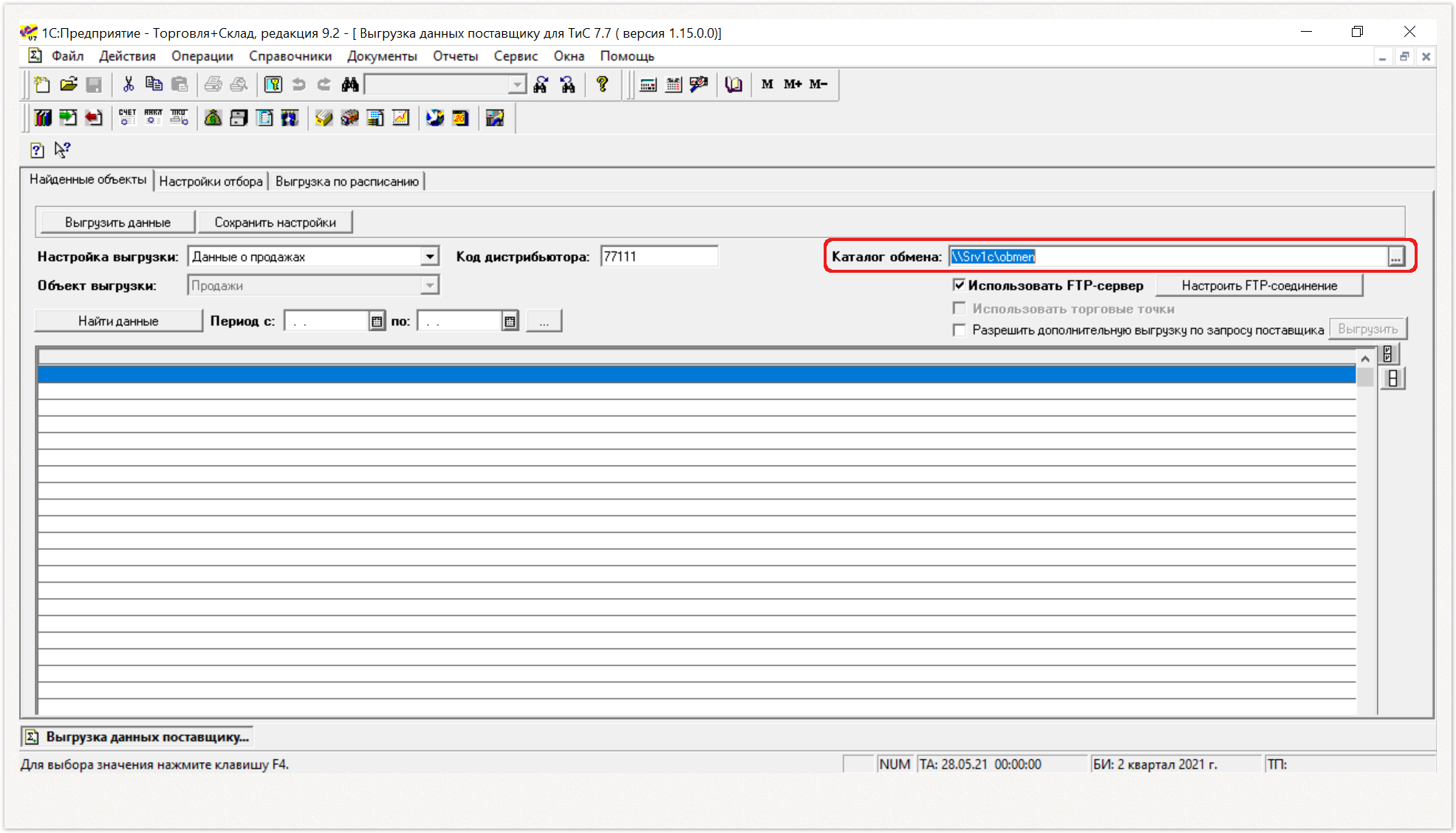Click the Find next binoculars icon

coord(541,85)
